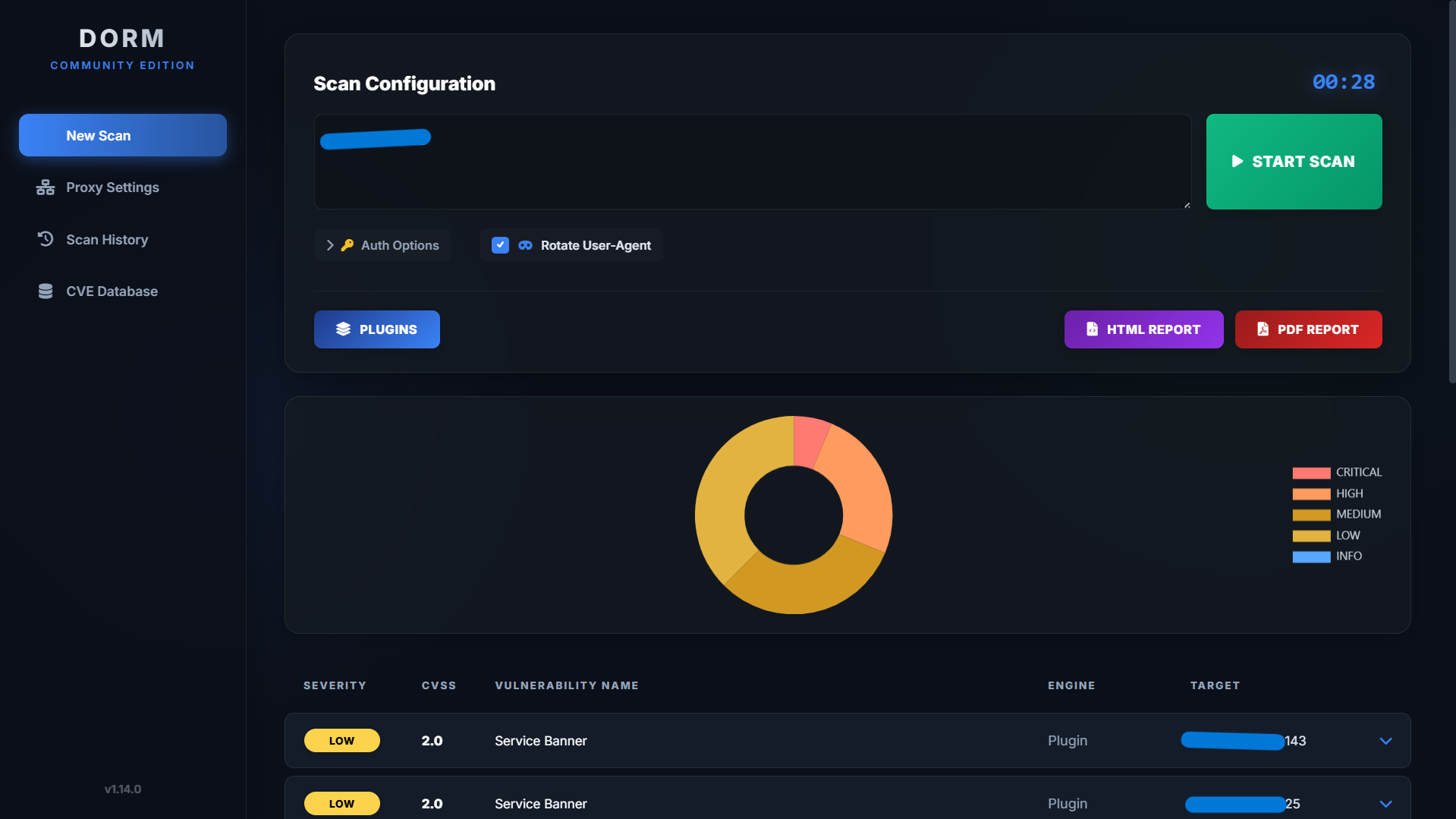The width and height of the screenshot is (1456, 819).
Task: Click the play icon on Start Scan
Action: [x=1237, y=161]
